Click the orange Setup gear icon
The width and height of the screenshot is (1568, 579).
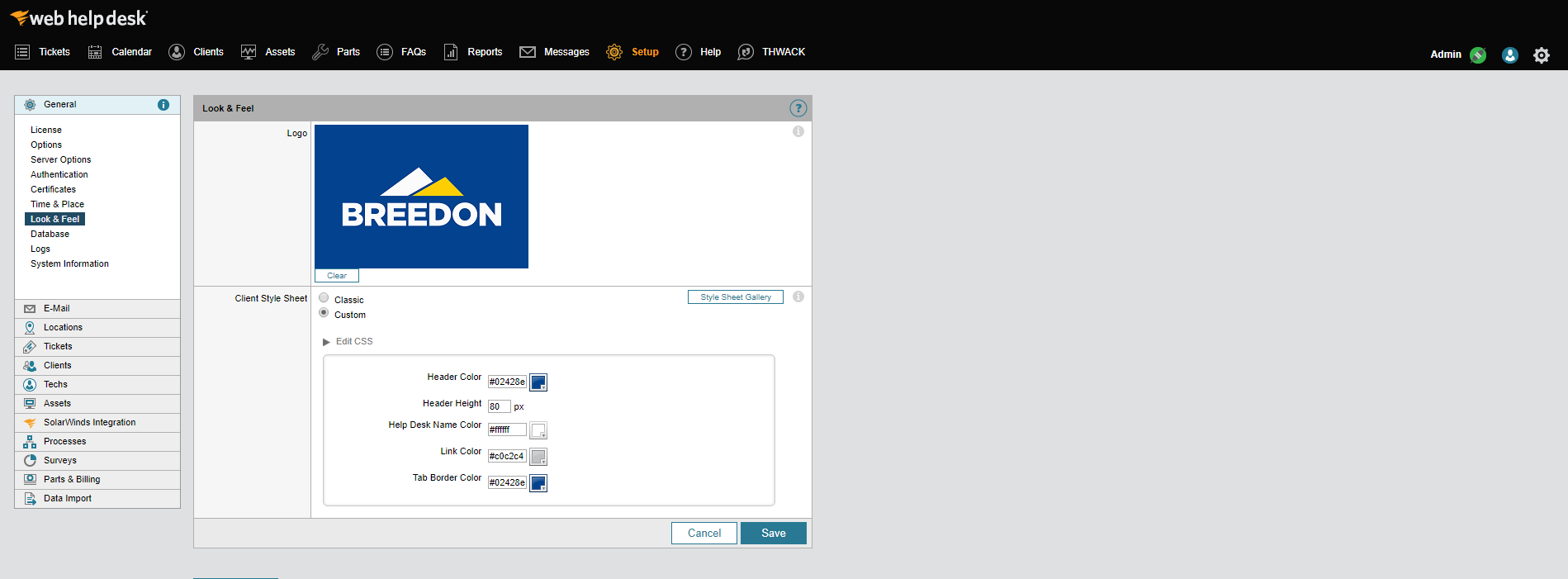click(614, 52)
